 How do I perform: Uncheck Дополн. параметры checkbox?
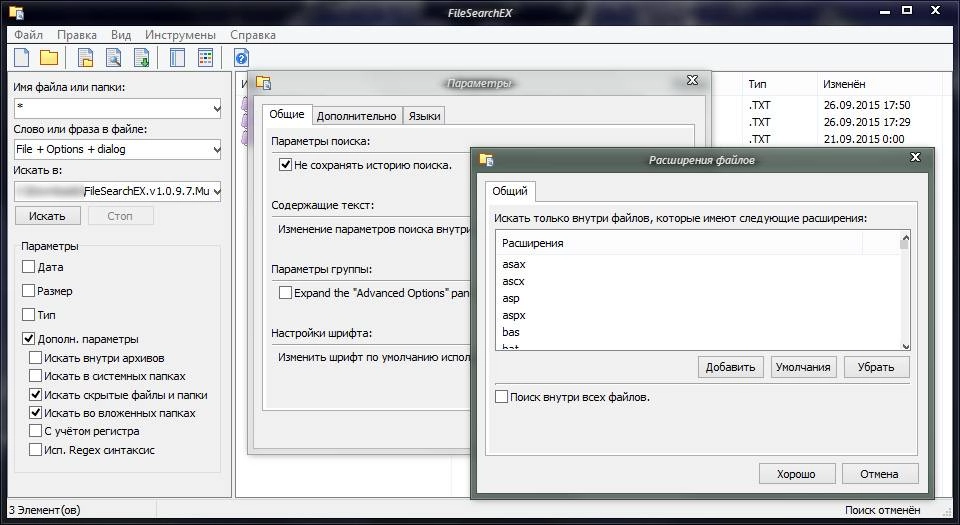pos(28,338)
